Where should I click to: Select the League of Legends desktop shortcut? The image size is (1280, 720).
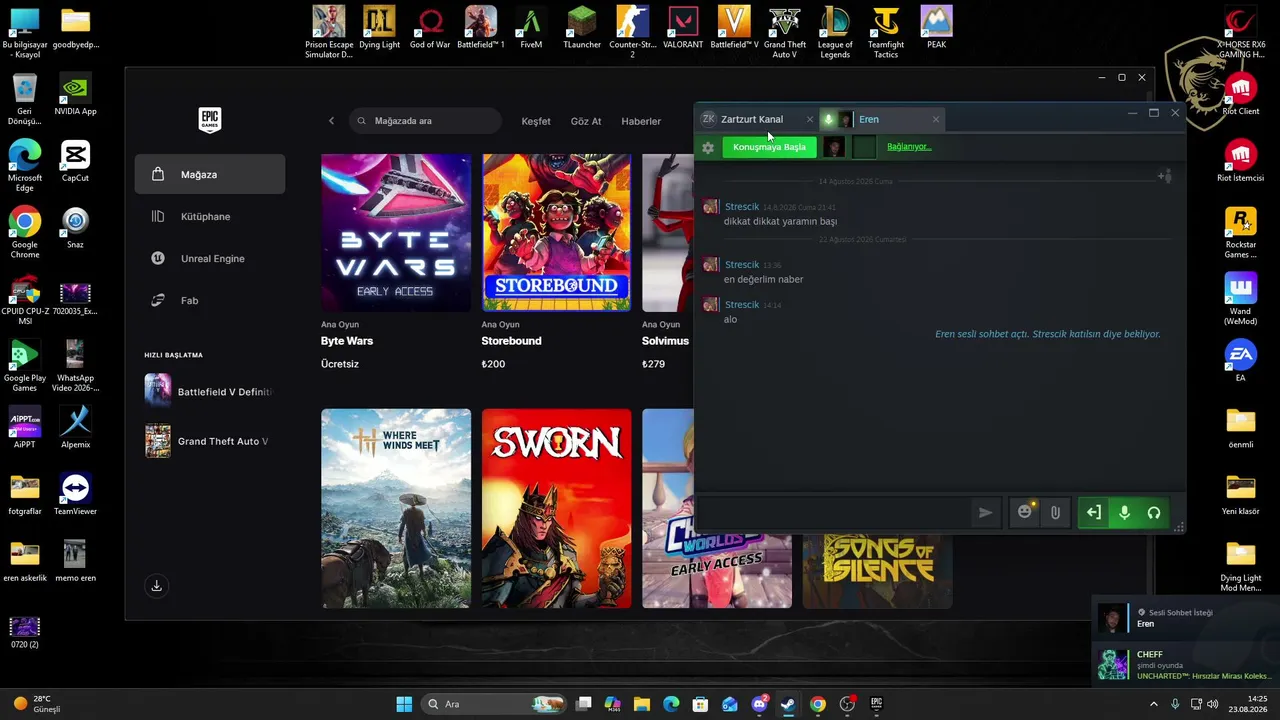(835, 32)
